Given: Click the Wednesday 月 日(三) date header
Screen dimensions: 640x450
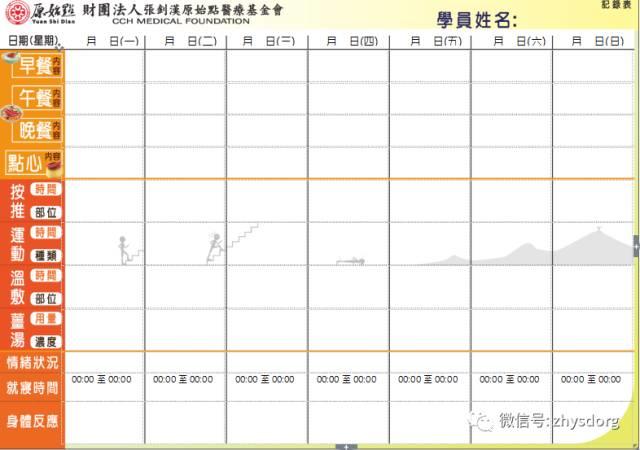Looking at the screenshot, I should click(266, 40).
